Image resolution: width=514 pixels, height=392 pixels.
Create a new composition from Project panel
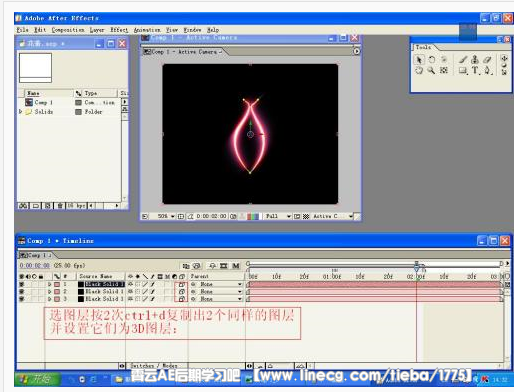pyautogui.click(x=48, y=206)
